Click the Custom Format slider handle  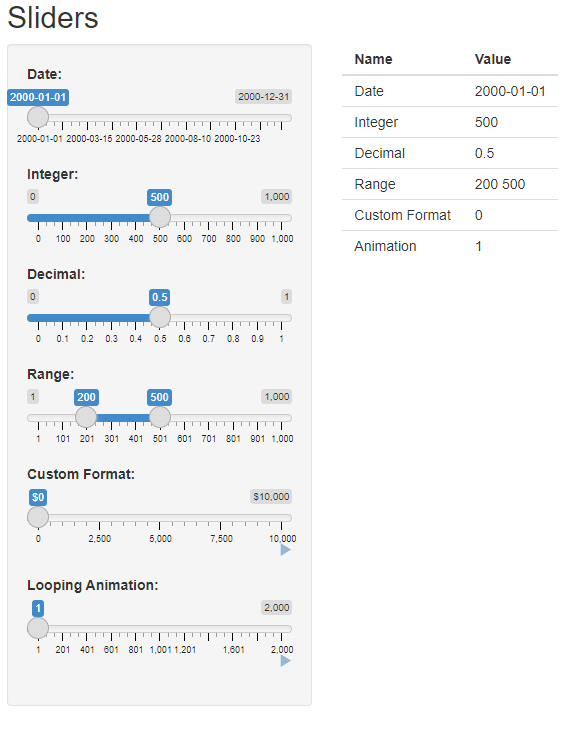[38, 517]
